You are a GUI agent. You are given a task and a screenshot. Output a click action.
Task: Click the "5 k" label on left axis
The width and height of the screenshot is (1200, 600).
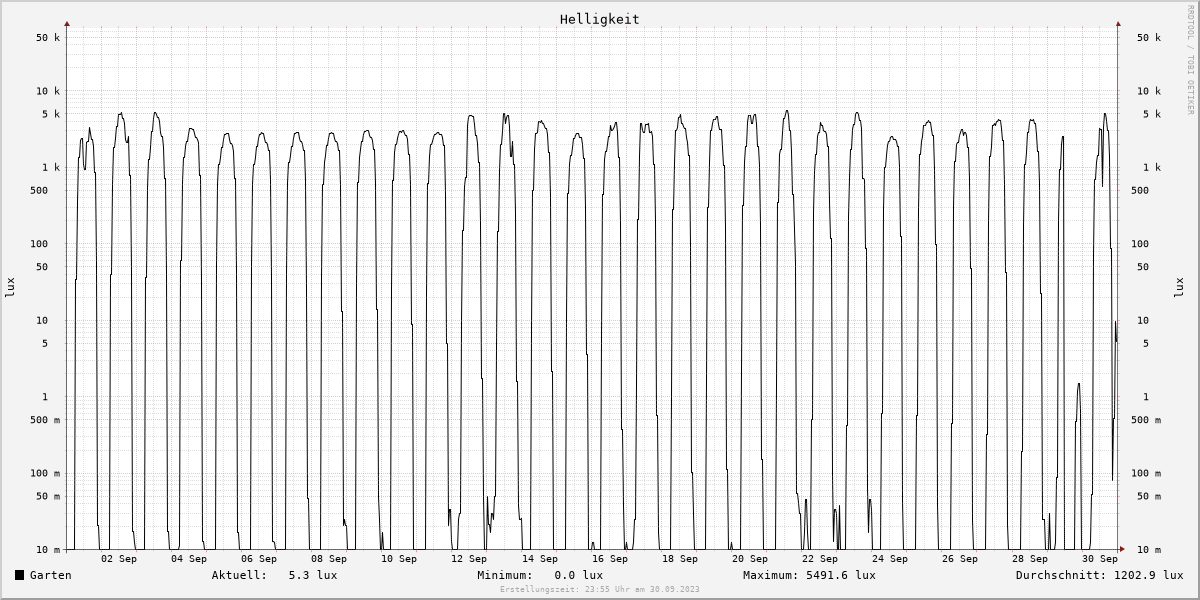click(51, 114)
